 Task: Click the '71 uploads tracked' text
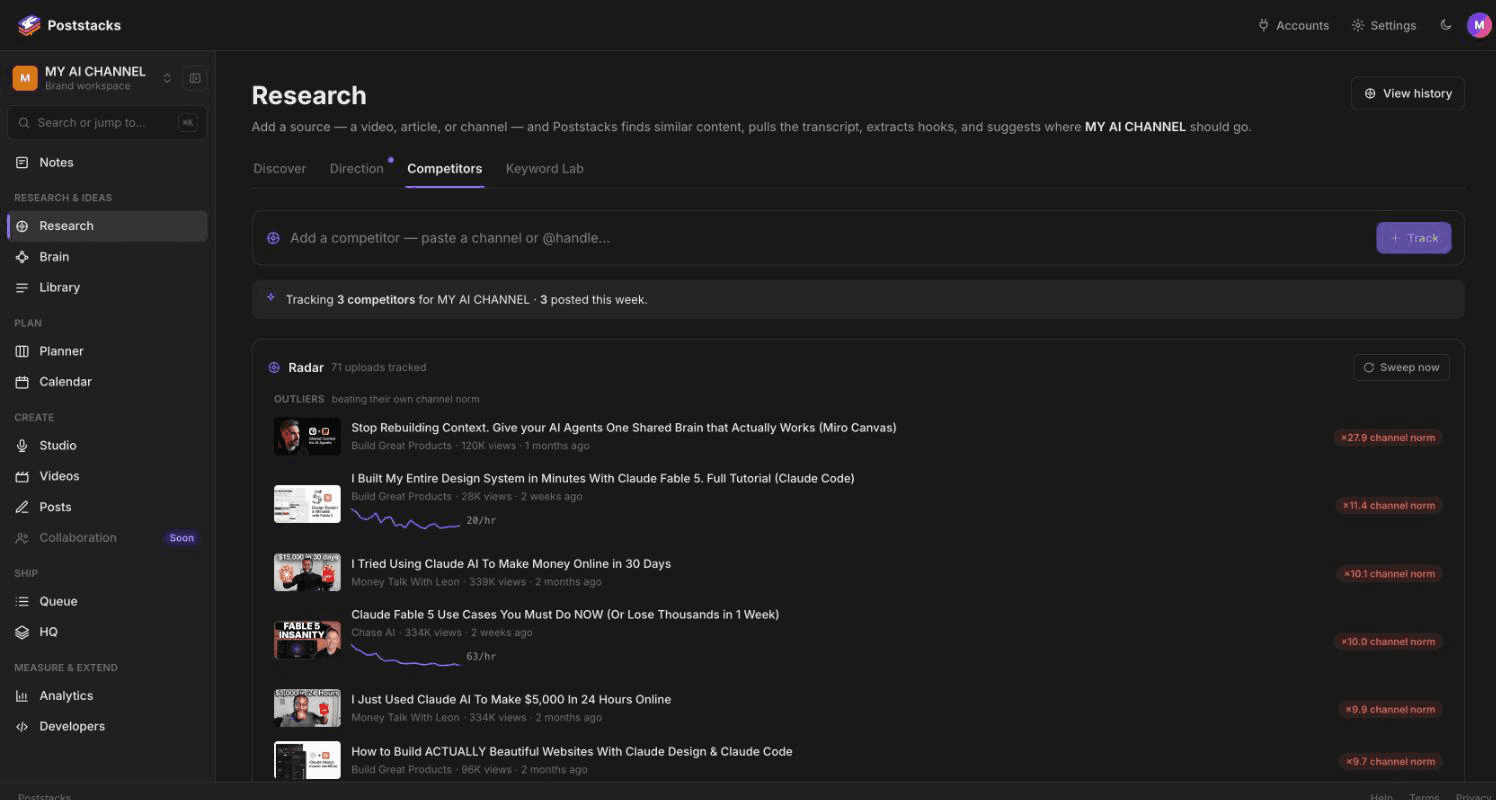click(x=379, y=368)
